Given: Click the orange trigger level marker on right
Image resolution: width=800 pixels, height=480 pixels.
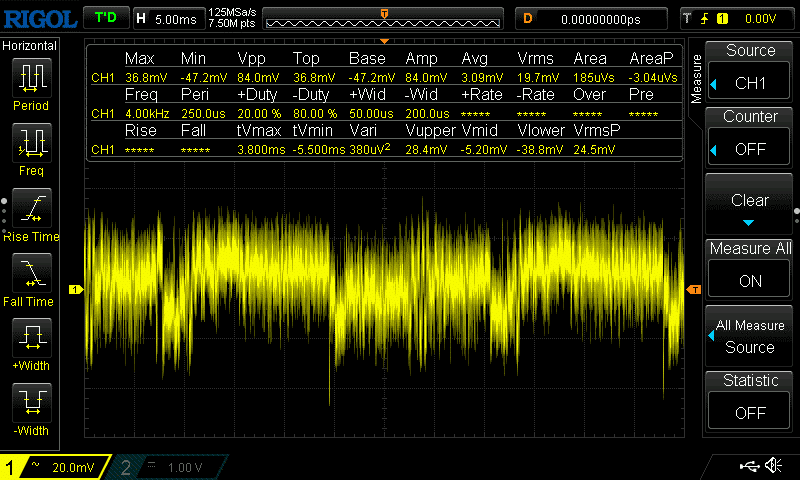Looking at the screenshot, I should coord(694,290).
